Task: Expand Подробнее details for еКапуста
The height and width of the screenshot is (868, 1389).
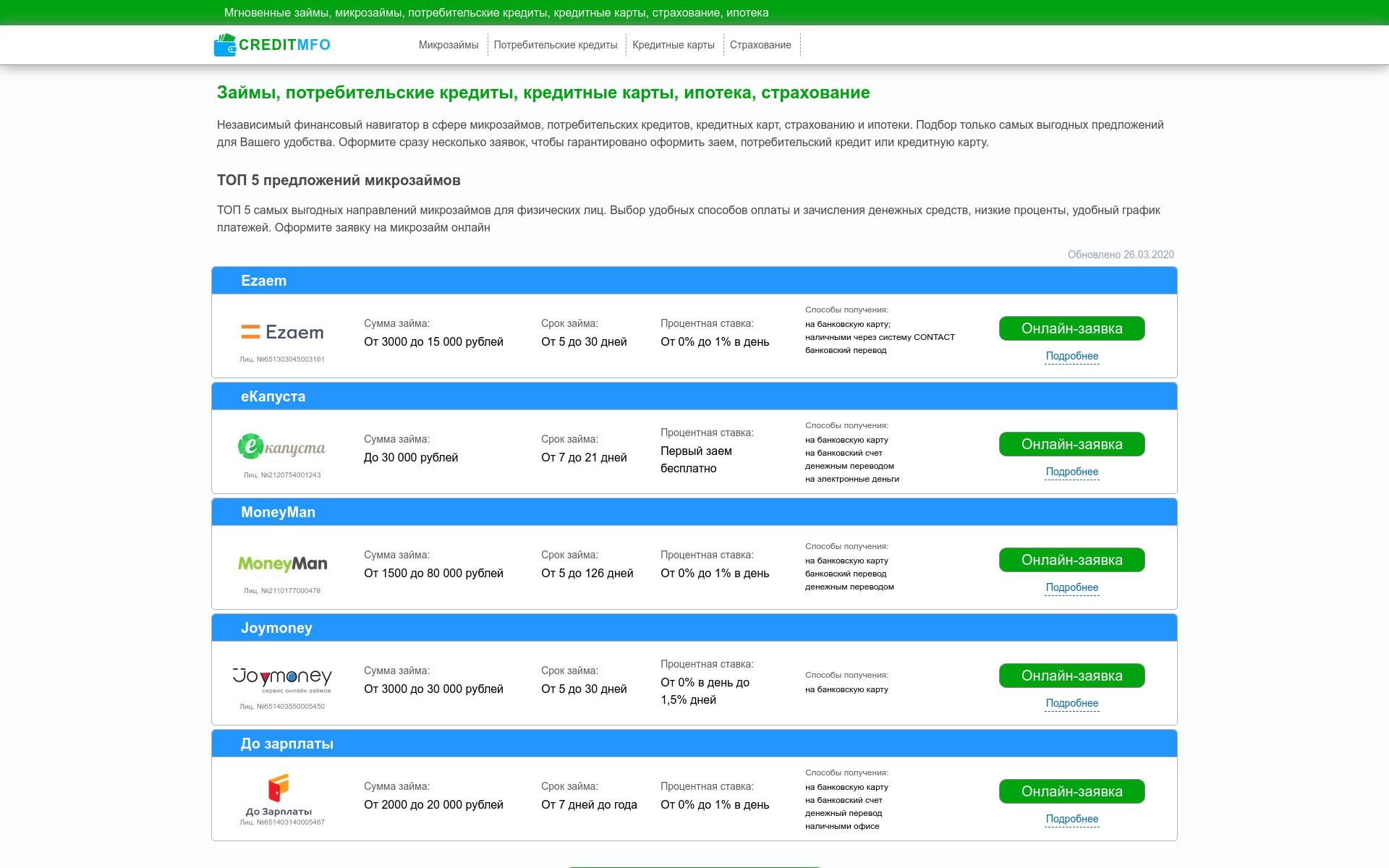Action: tap(1071, 472)
